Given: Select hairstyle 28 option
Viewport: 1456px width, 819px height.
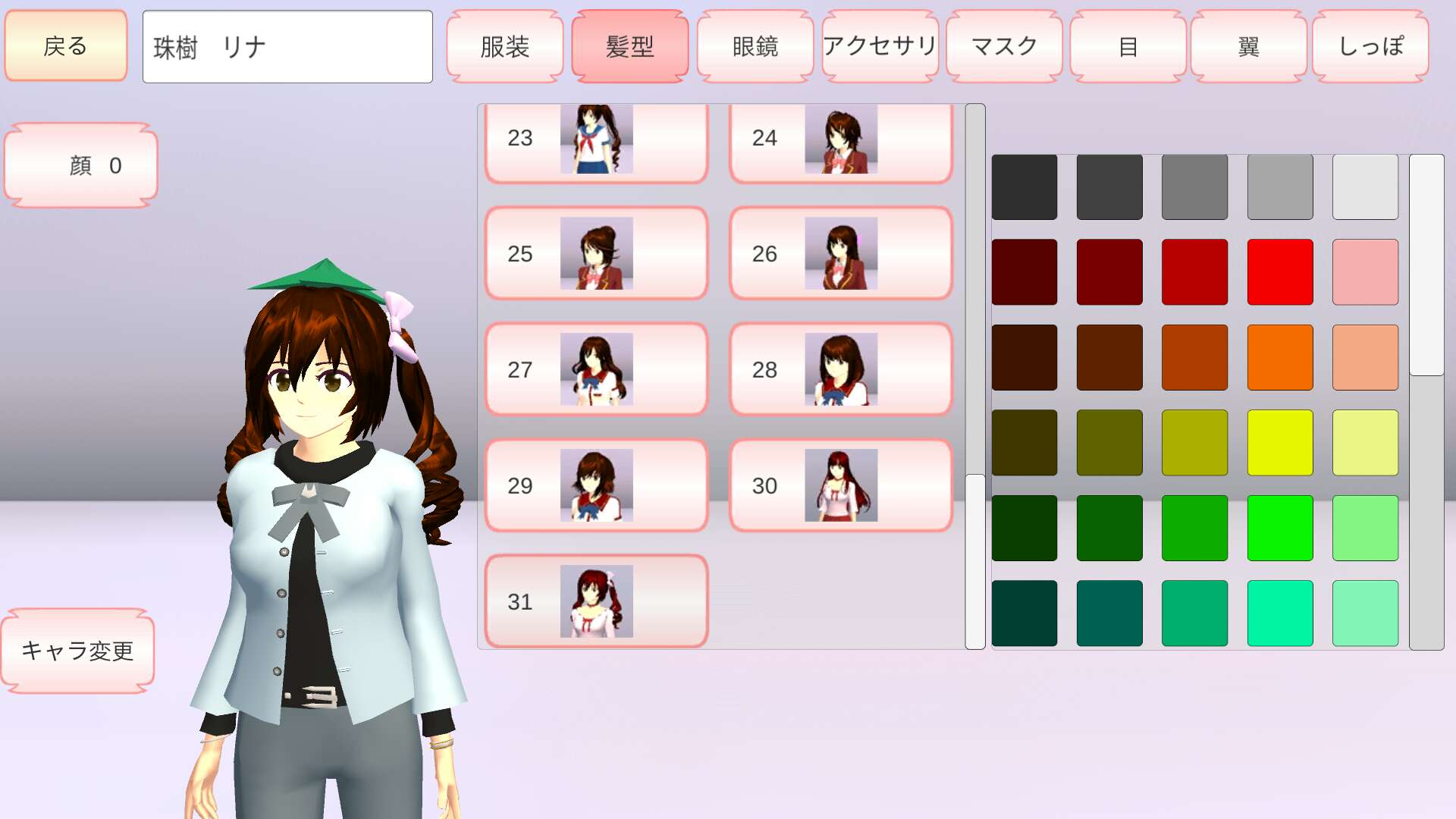Looking at the screenshot, I should pyautogui.click(x=840, y=369).
